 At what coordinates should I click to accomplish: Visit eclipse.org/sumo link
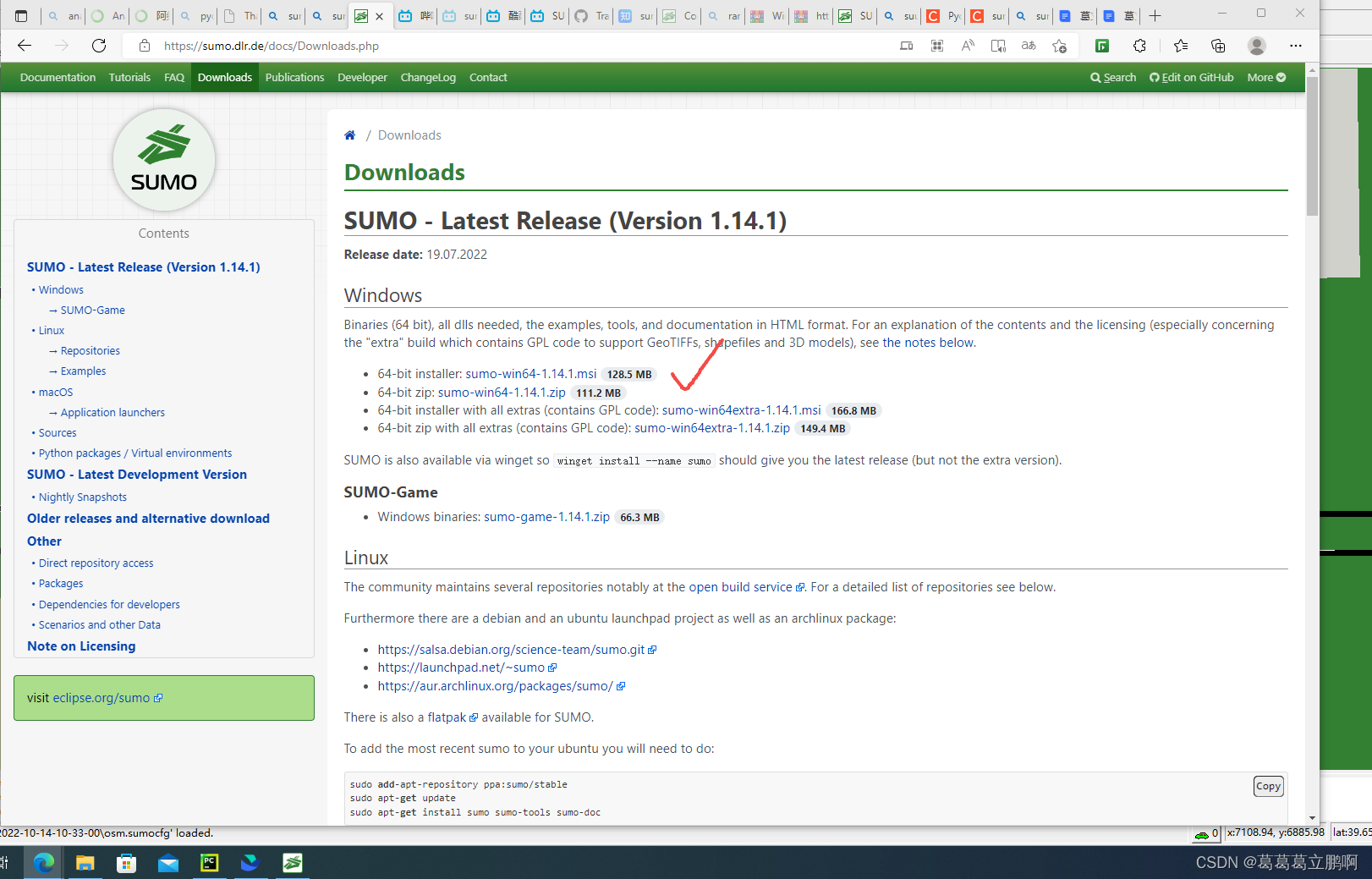point(107,698)
